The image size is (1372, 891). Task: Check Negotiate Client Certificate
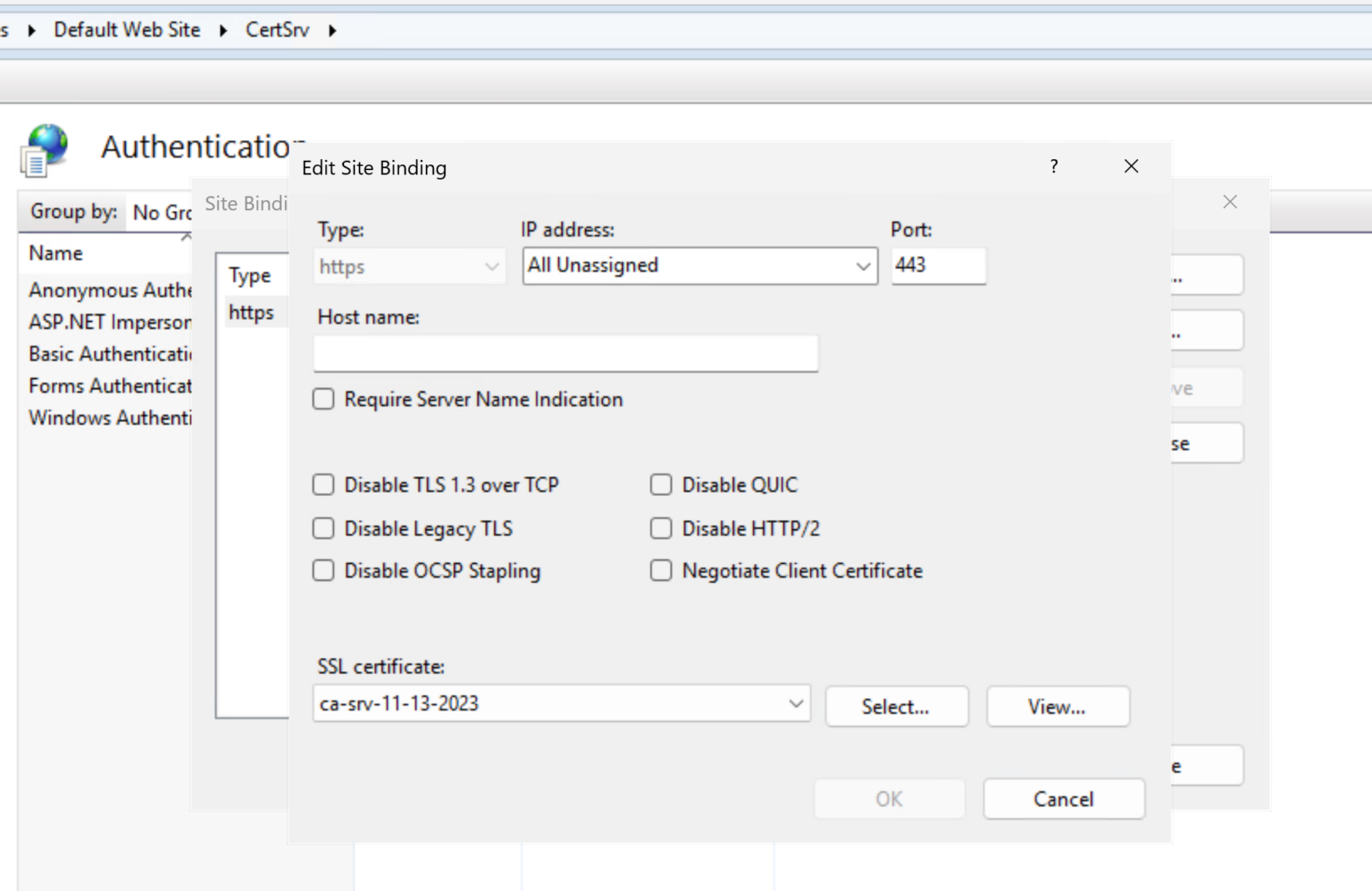pyautogui.click(x=661, y=570)
